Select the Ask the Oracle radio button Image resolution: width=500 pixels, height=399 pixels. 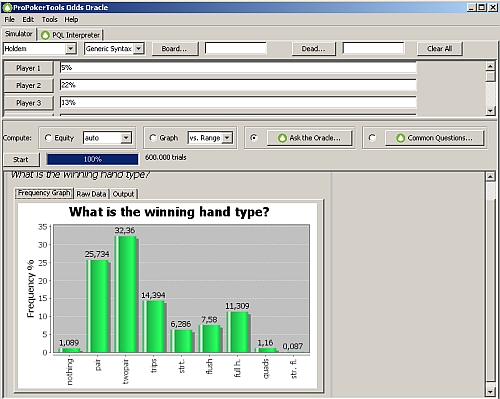pos(254,138)
